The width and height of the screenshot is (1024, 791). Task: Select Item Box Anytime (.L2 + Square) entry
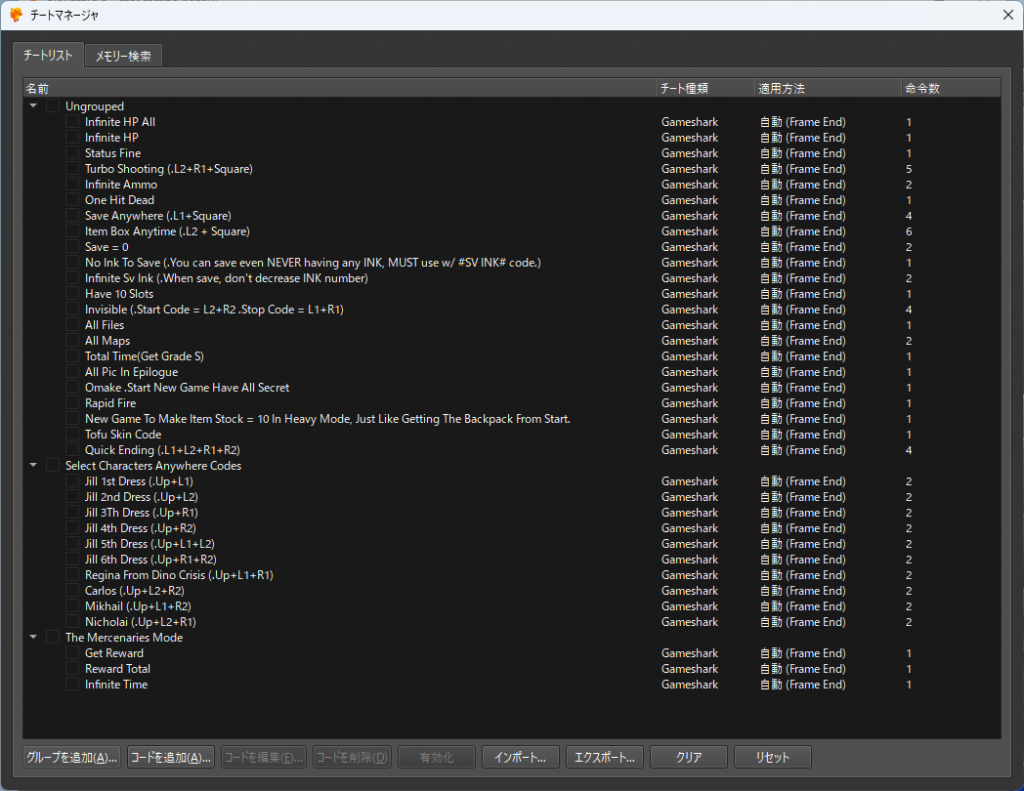(511, 231)
